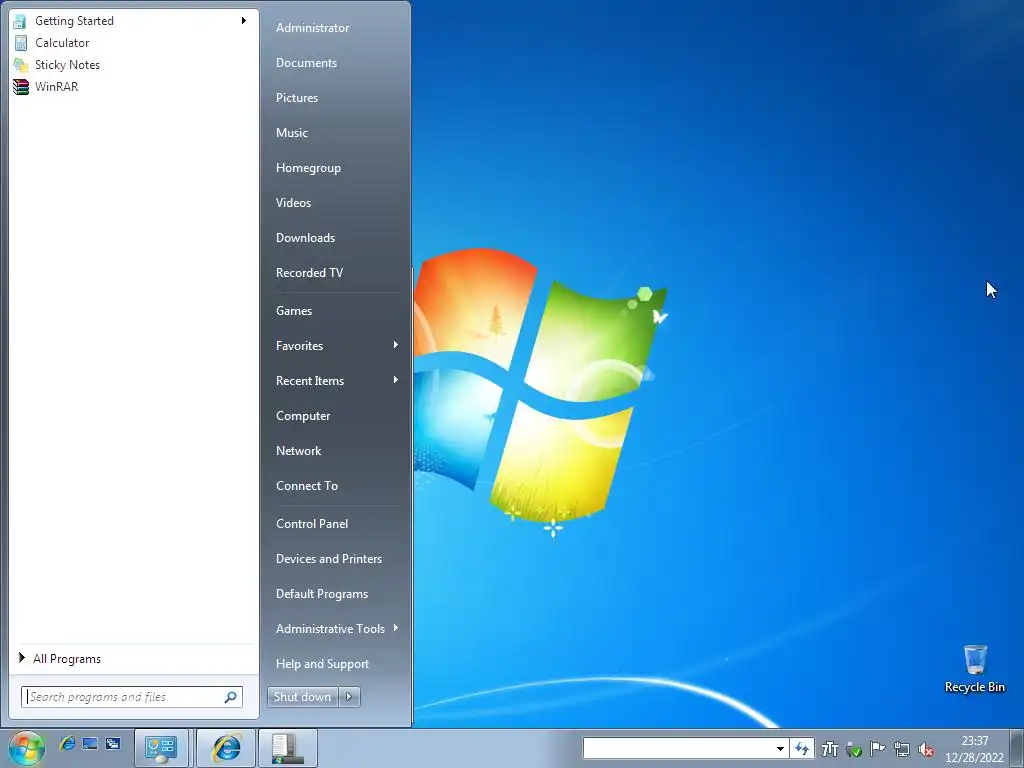Open Control Panel

(x=312, y=524)
